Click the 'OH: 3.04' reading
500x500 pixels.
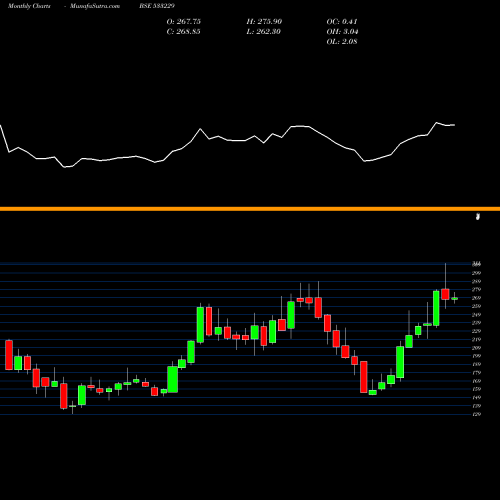pyautogui.click(x=342, y=32)
